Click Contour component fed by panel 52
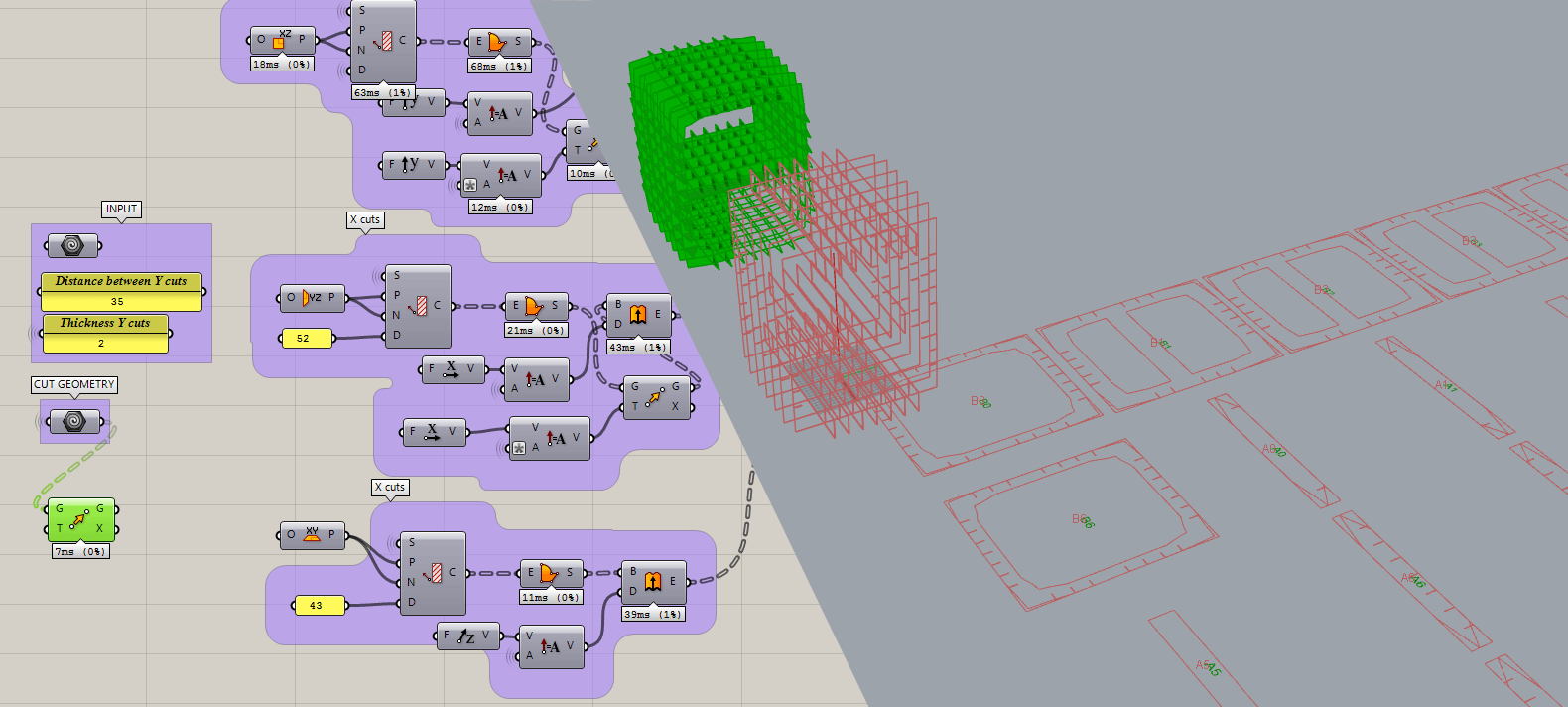The width and height of the screenshot is (1568, 707). (417, 306)
